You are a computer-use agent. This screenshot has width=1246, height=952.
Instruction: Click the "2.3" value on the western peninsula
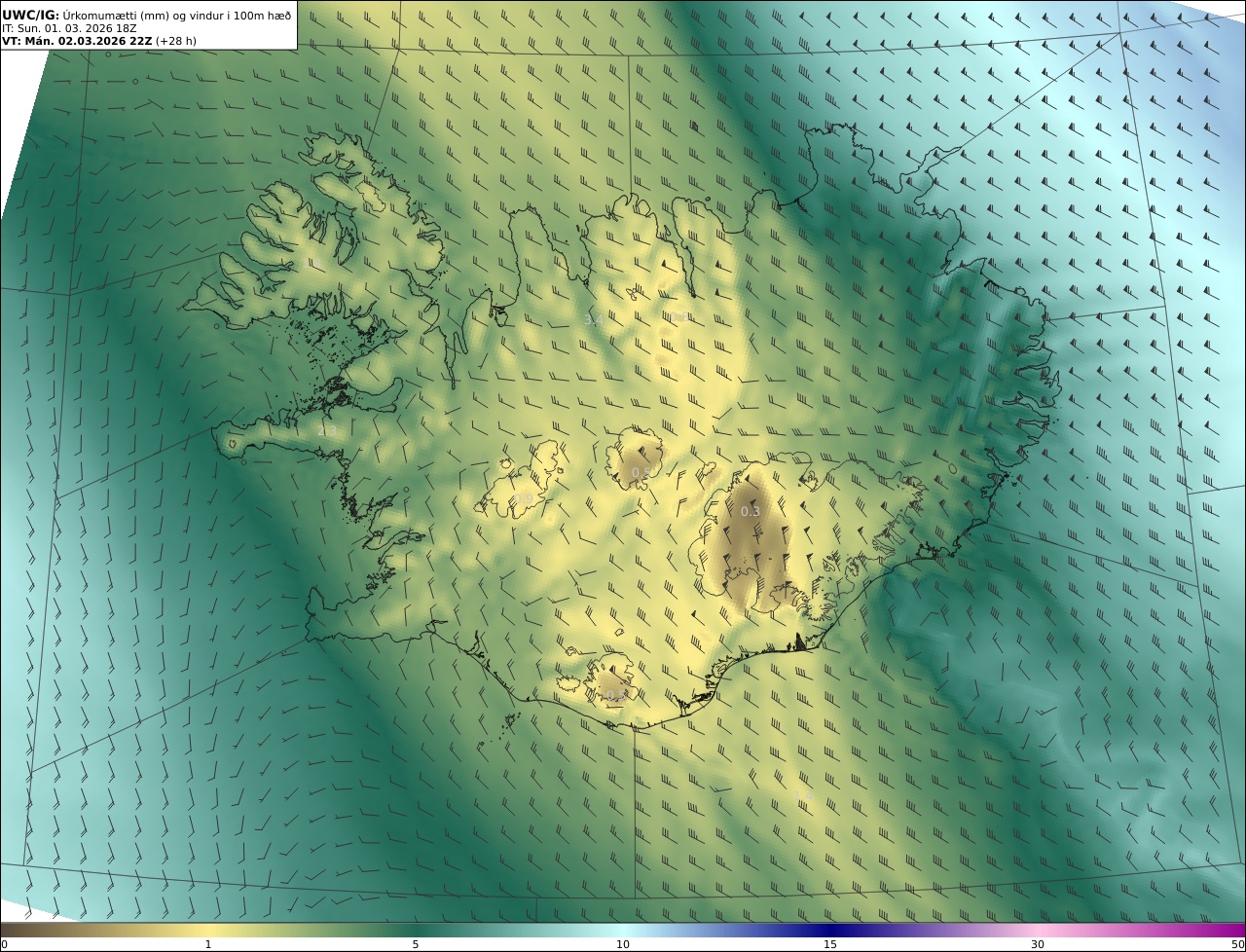pos(326,430)
